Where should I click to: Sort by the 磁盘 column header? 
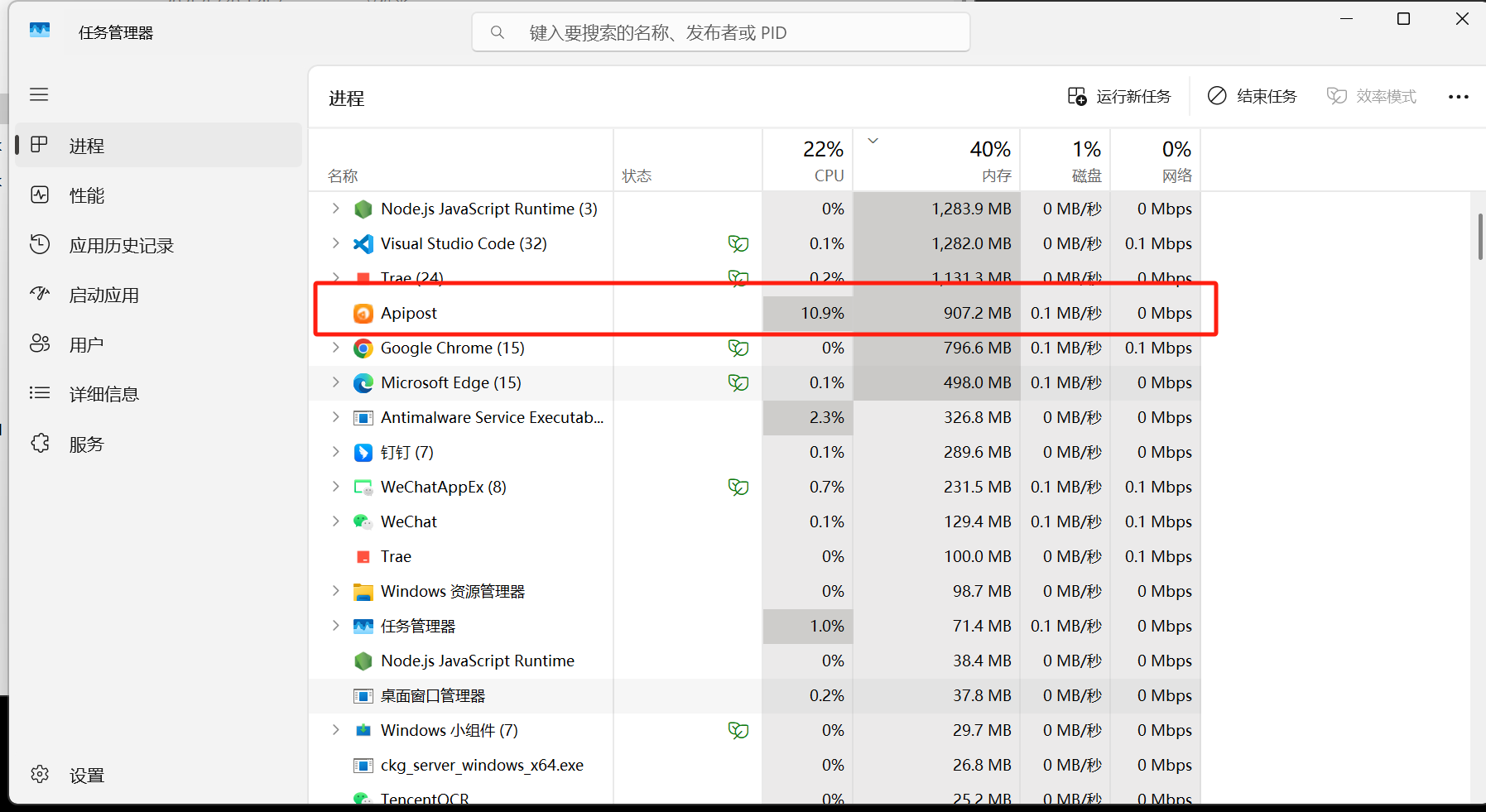pyautogui.click(x=1065, y=161)
